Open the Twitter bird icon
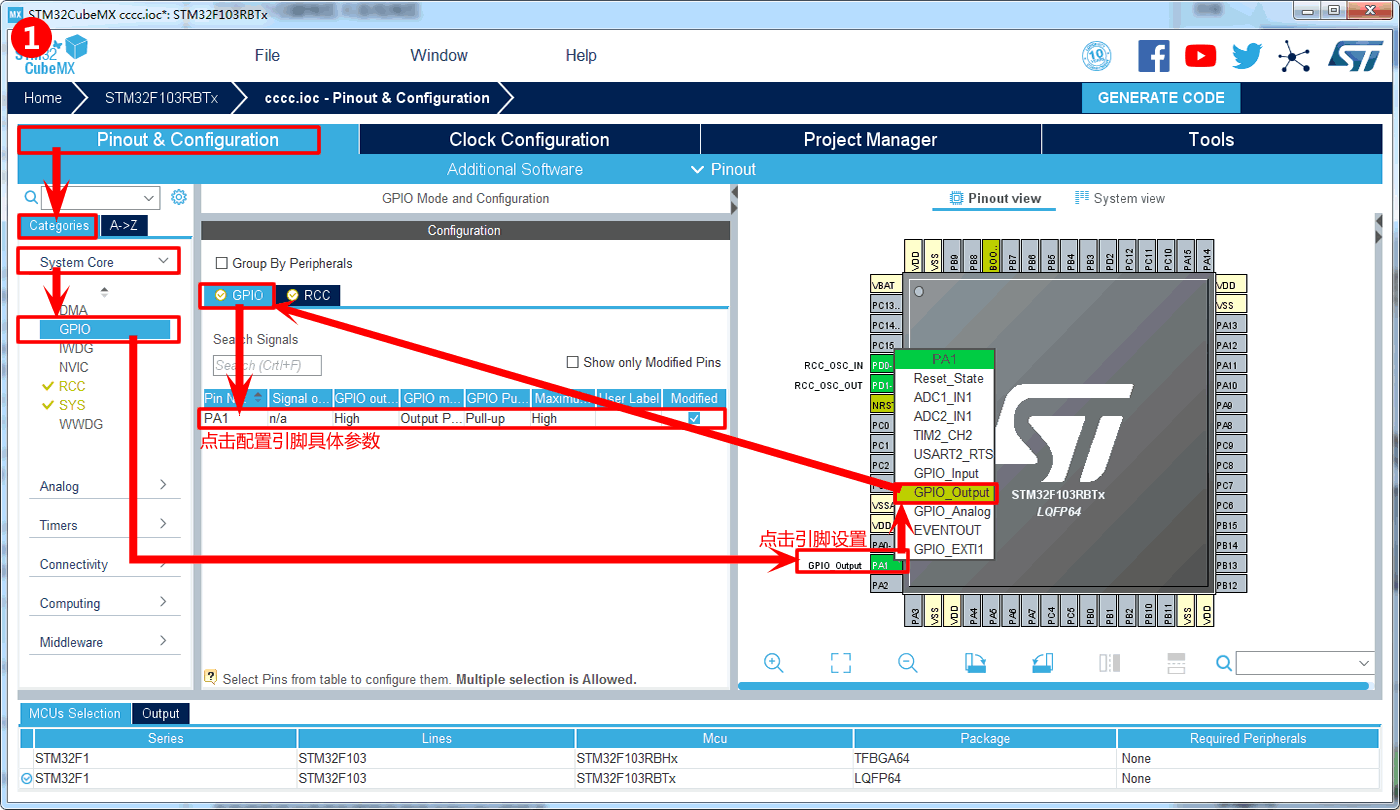Image resolution: width=1400 pixels, height=810 pixels. click(1247, 56)
